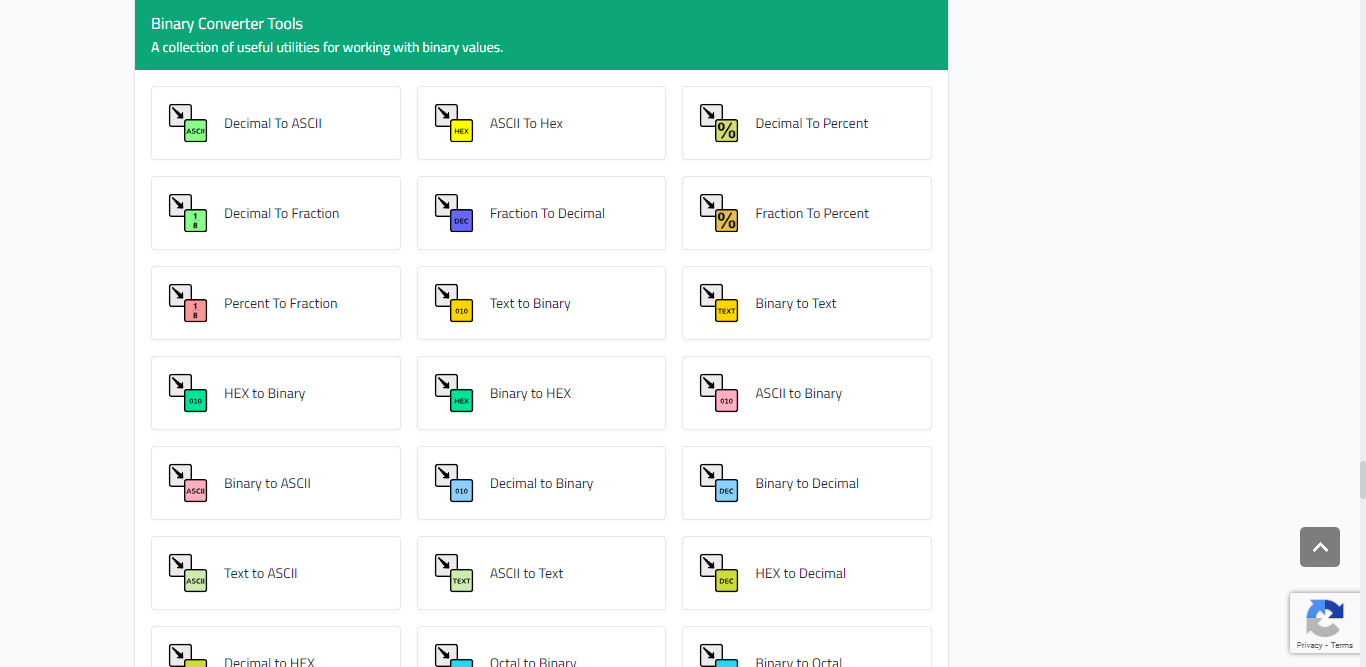Screen dimensions: 1366x667
Task: Click the ASCII to Text icon
Action: [x=454, y=573]
